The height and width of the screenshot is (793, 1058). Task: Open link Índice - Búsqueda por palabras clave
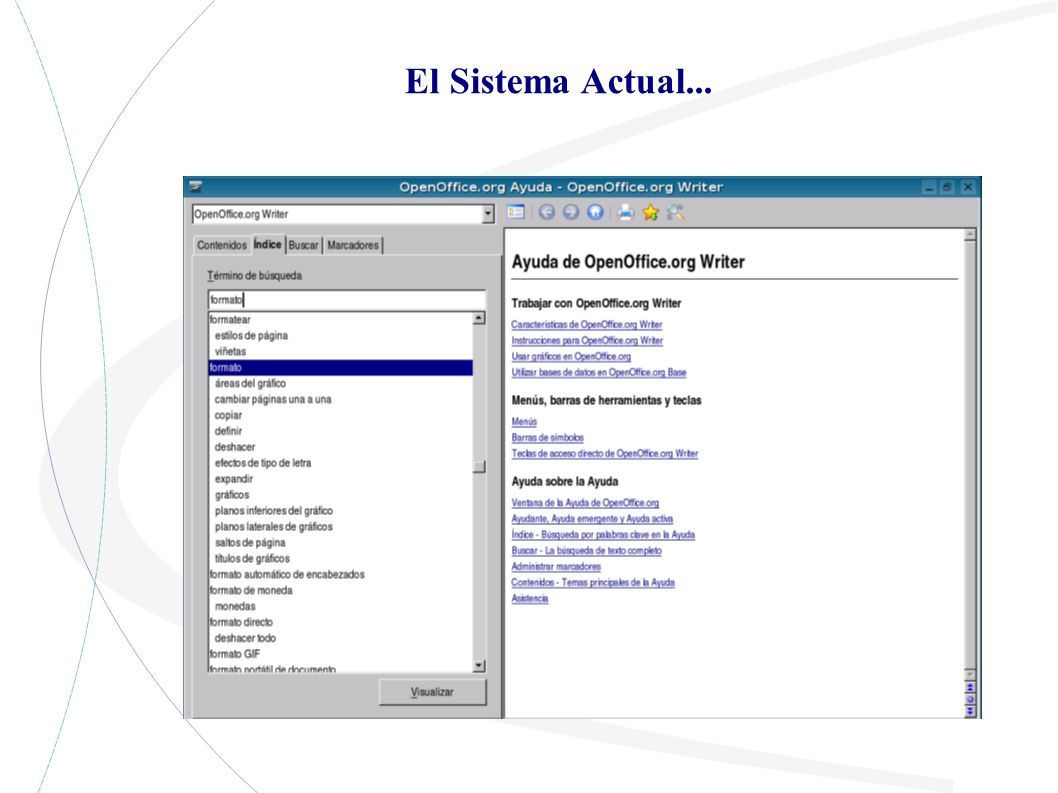603,535
